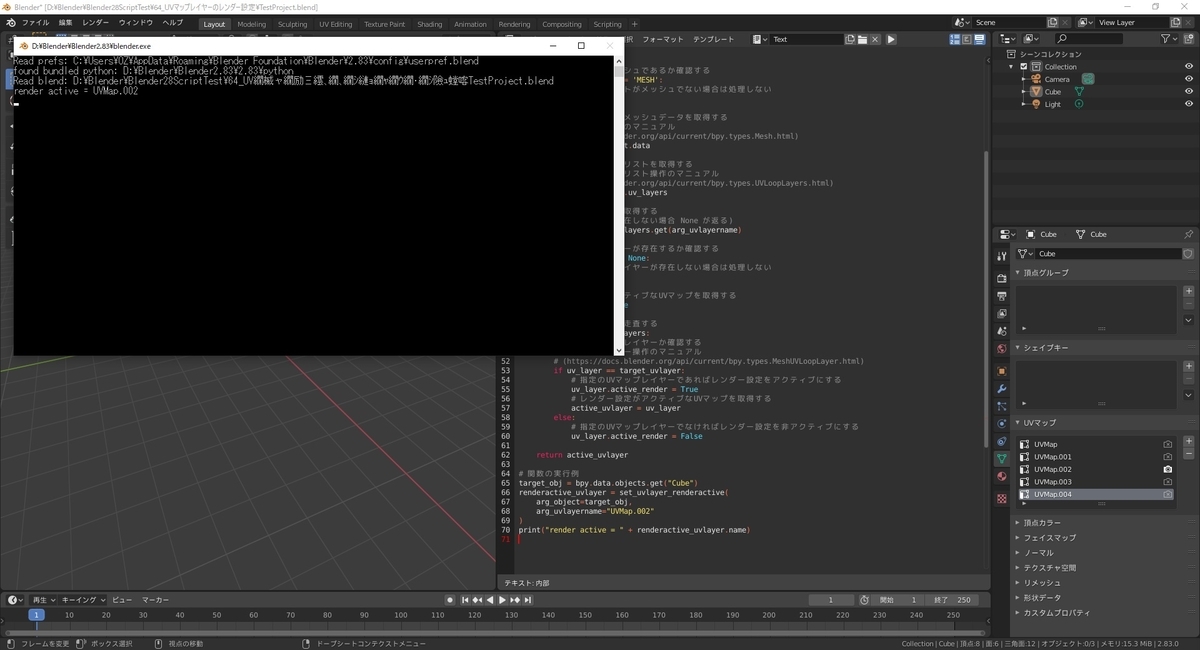Switch to the Scripting workspace tab
Screen dimensions: 1200x650
click(x=607, y=24)
